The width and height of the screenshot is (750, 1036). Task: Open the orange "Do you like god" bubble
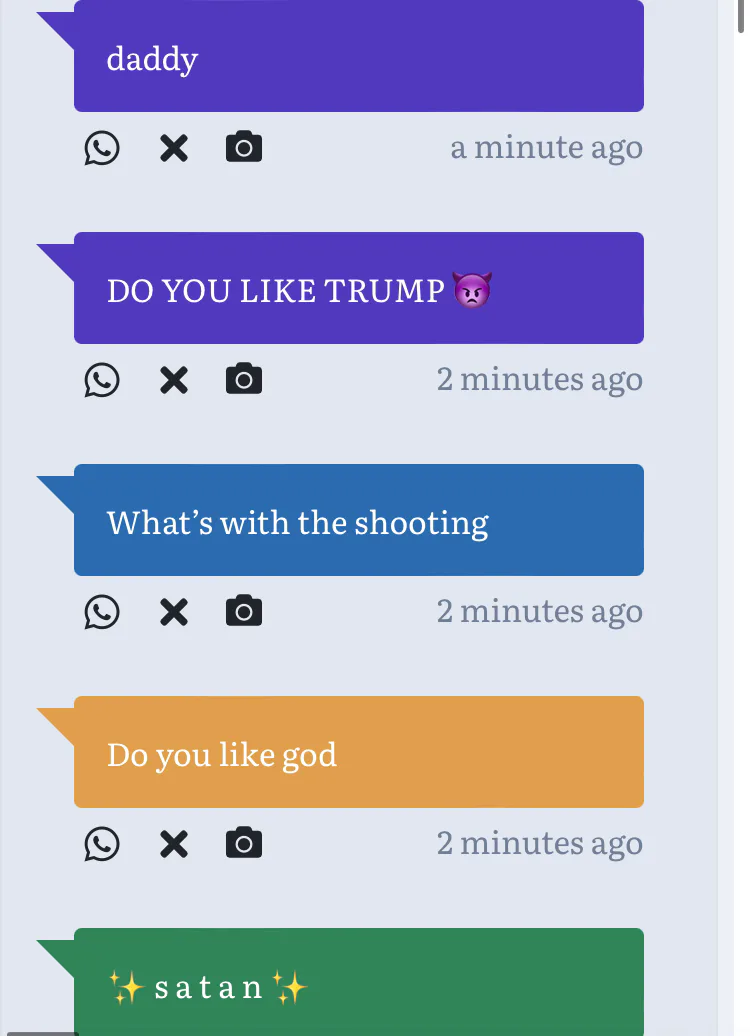coord(358,752)
